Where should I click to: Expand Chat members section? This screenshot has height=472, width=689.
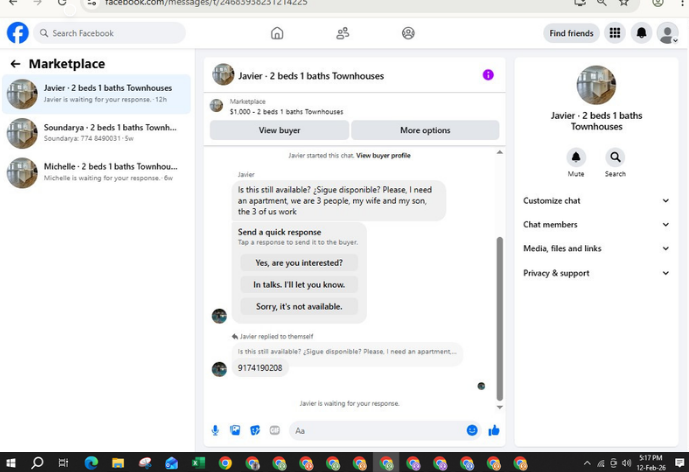[x=596, y=225]
